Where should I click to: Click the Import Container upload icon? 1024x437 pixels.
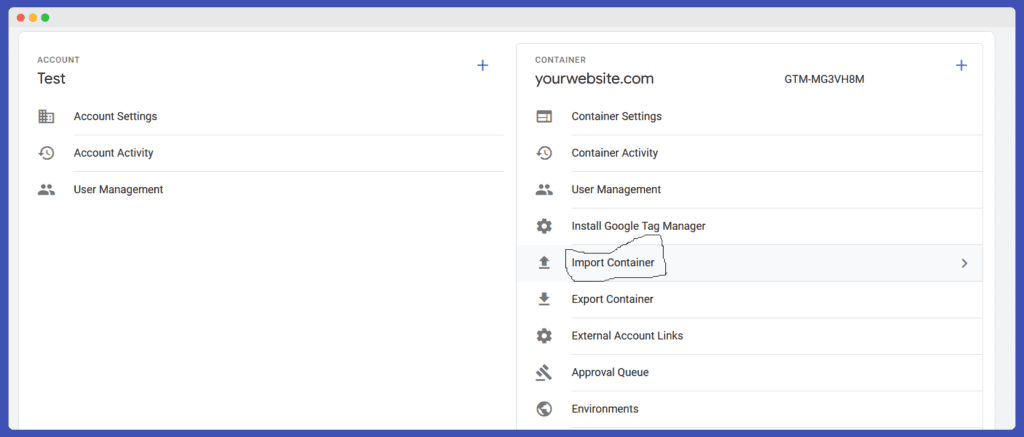coord(544,263)
